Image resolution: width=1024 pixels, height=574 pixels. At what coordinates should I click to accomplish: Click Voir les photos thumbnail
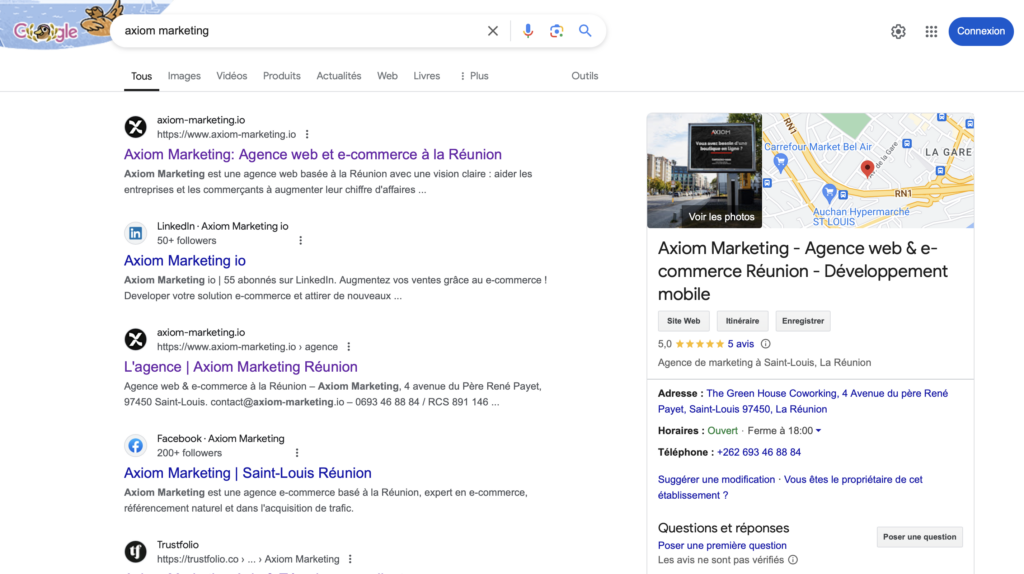[705, 170]
